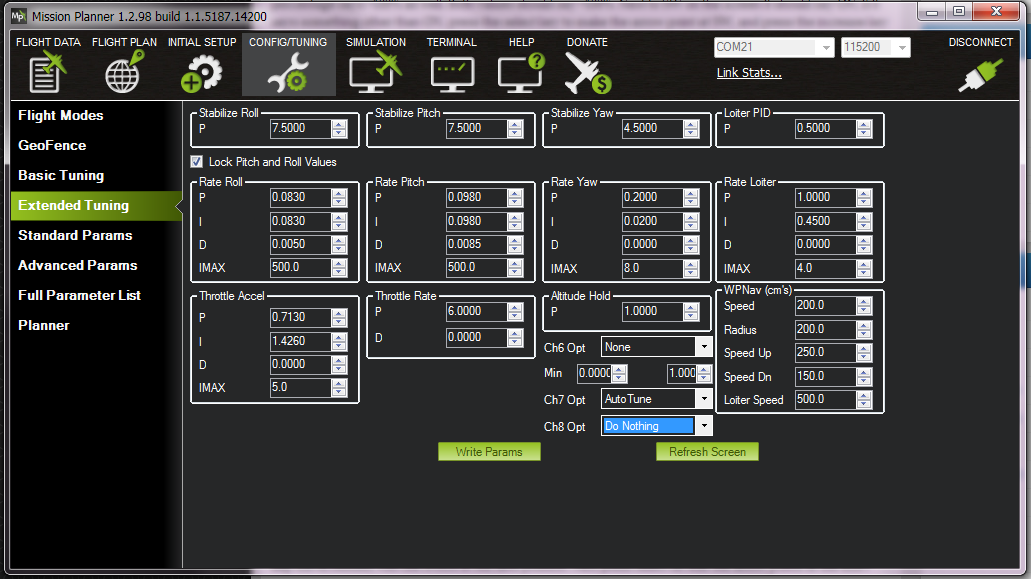Screen dimensions: 1031x579
Task: Click the Write Params button
Action: coord(489,452)
